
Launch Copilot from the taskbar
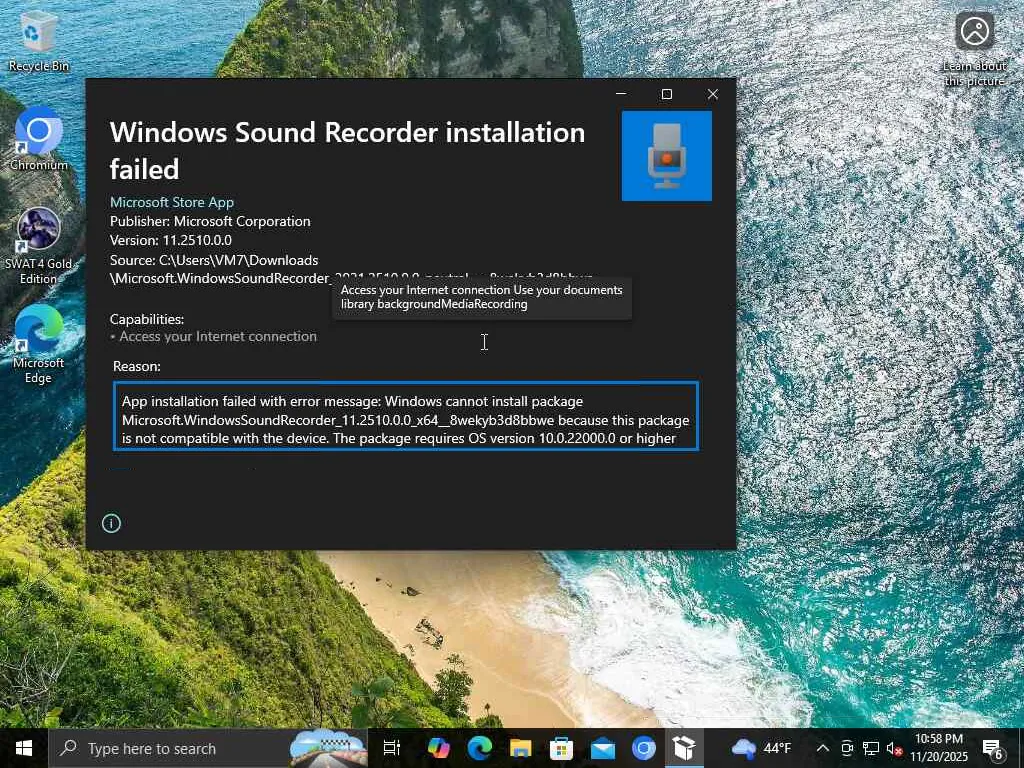[x=438, y=748]
